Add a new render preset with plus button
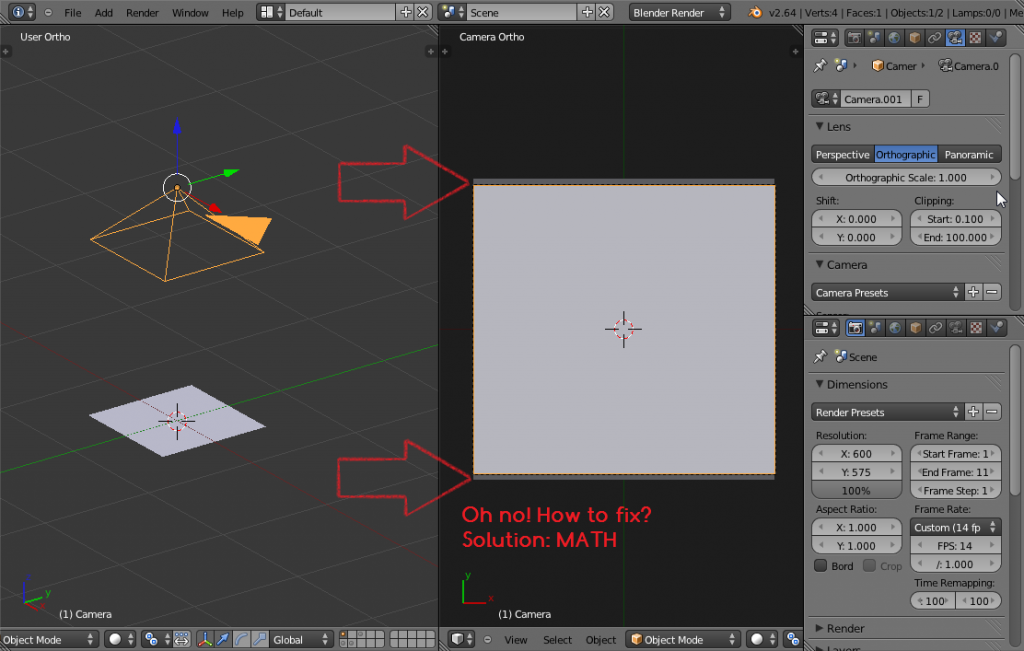The width and height of the screenshot is (1024, 651). pos(971,411)
